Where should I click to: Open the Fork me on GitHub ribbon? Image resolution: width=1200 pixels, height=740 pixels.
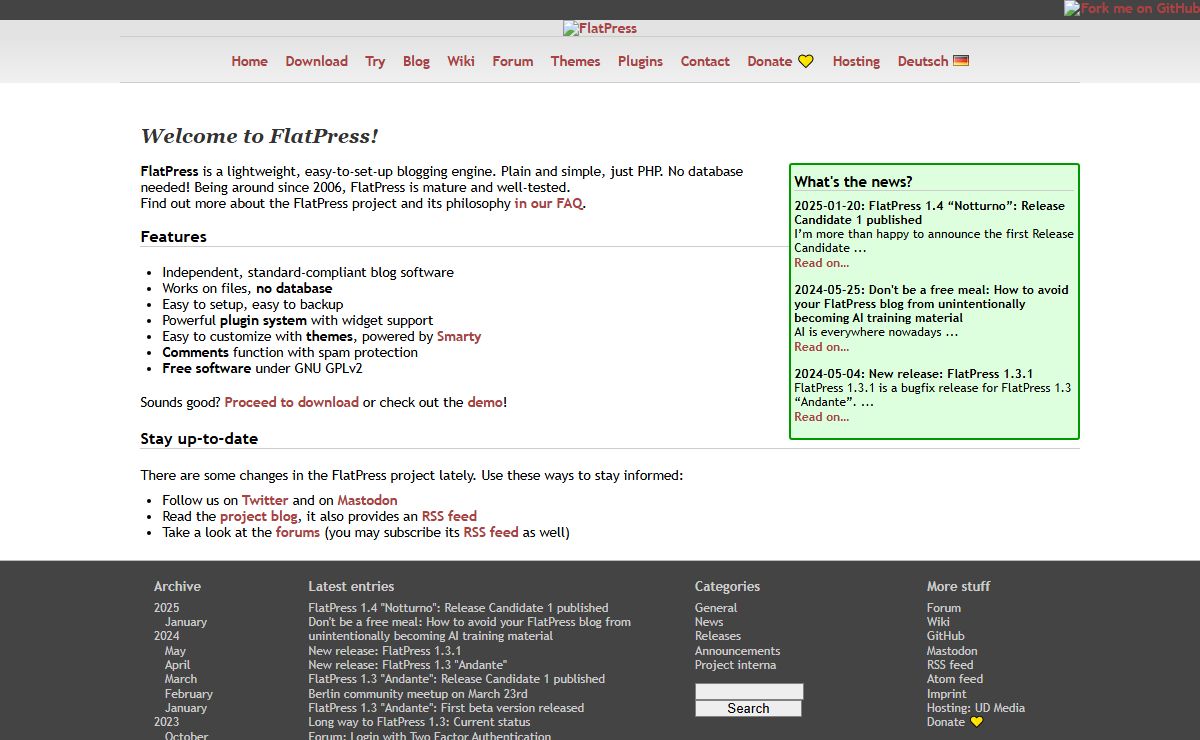click(x=1131, y=8)
